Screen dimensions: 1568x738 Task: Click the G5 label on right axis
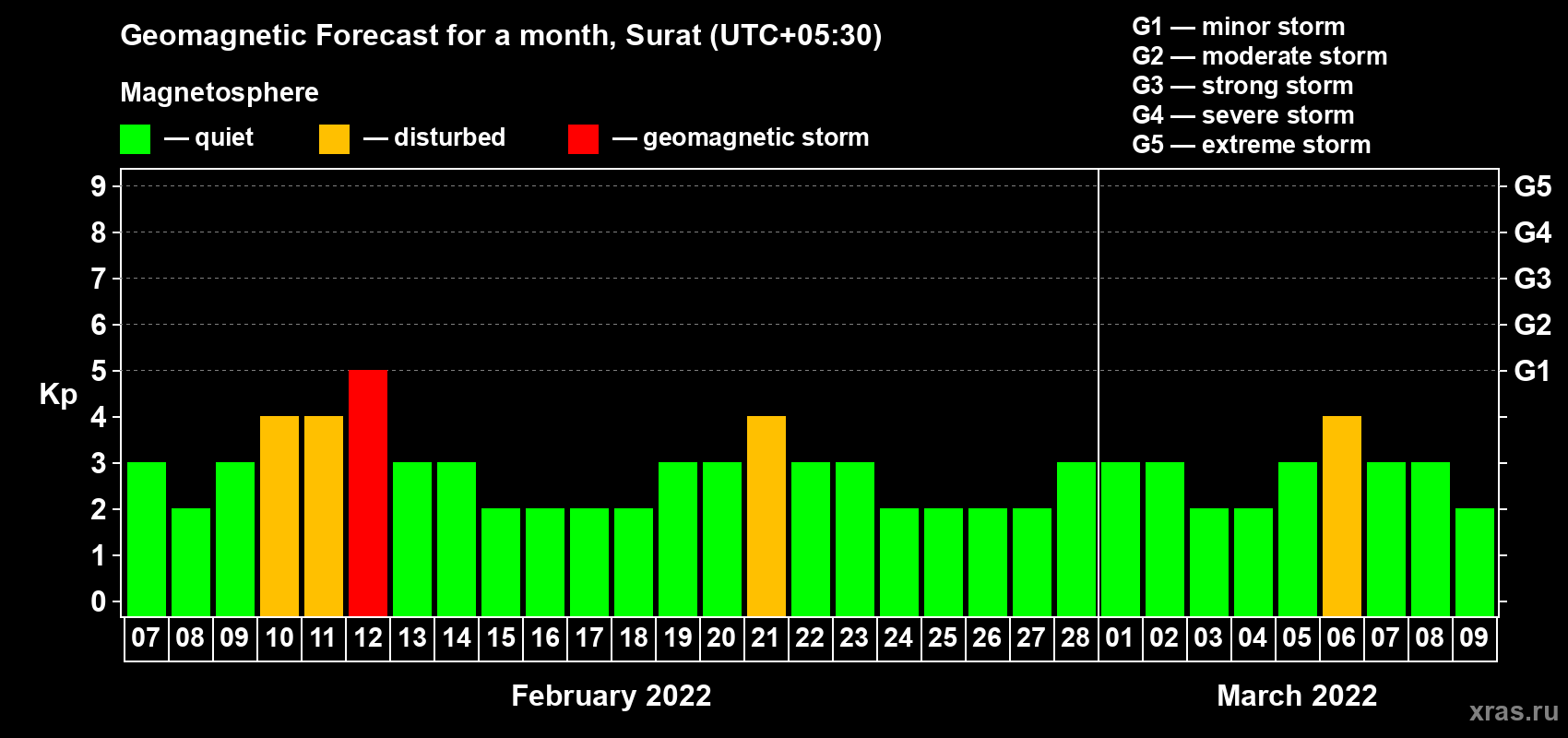pyautogui.click(x=1533, y=186)
